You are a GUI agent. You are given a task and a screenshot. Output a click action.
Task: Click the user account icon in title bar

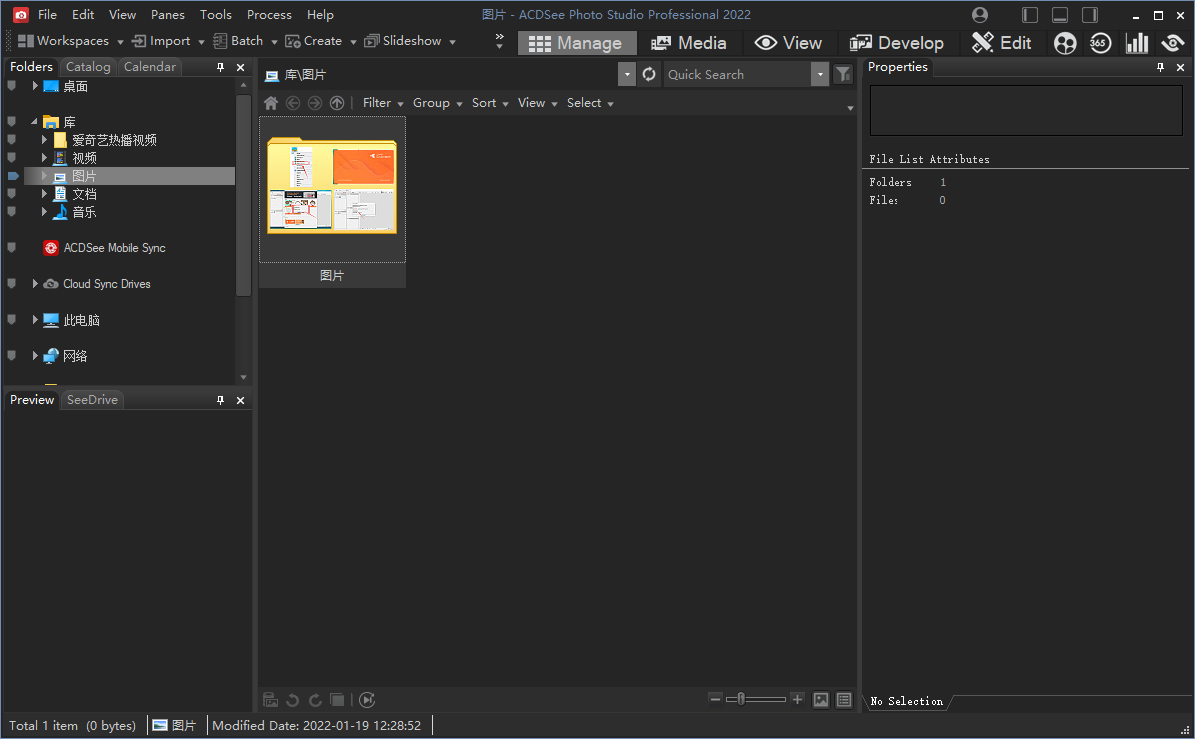(979, 14)
